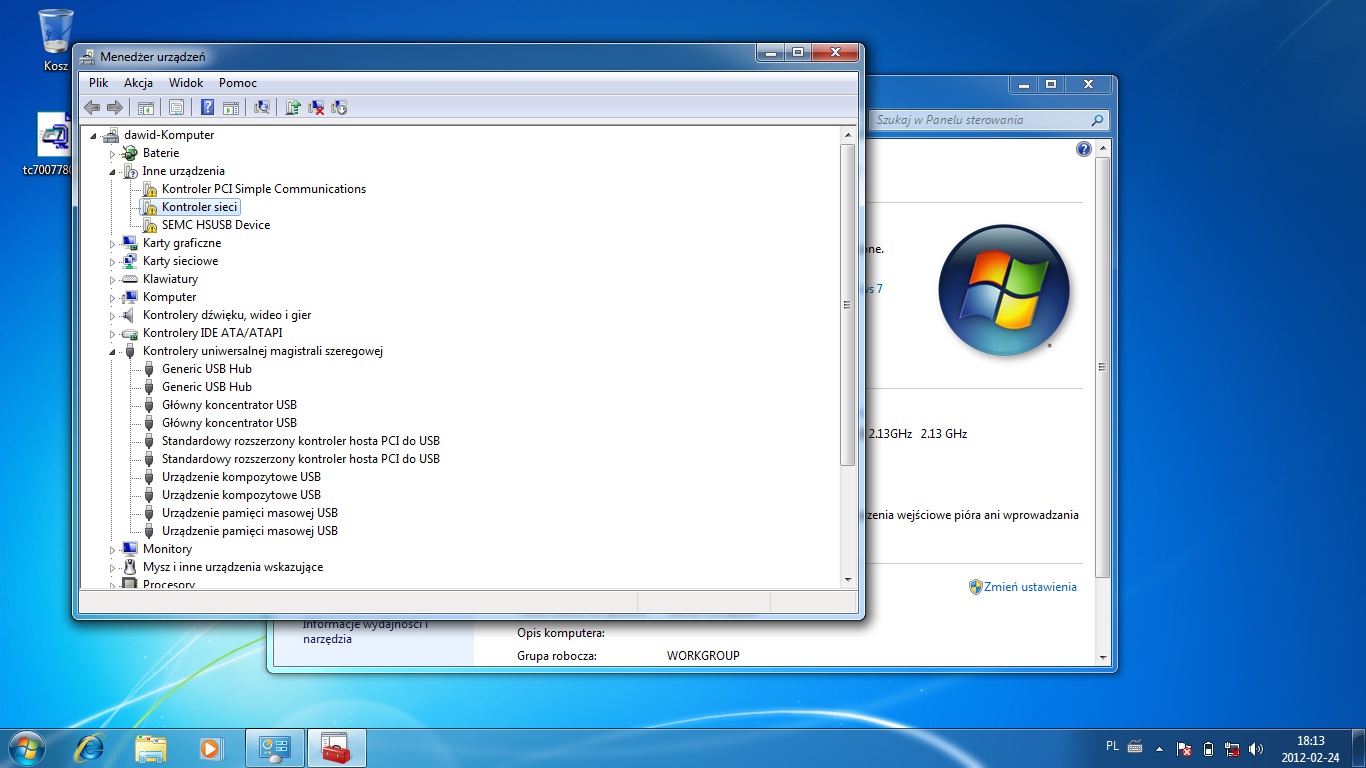The width and height of the screenshot is (1366, 768).
Task: Click the Klawiatury keyboard icon
Action: tap(129, 279)
